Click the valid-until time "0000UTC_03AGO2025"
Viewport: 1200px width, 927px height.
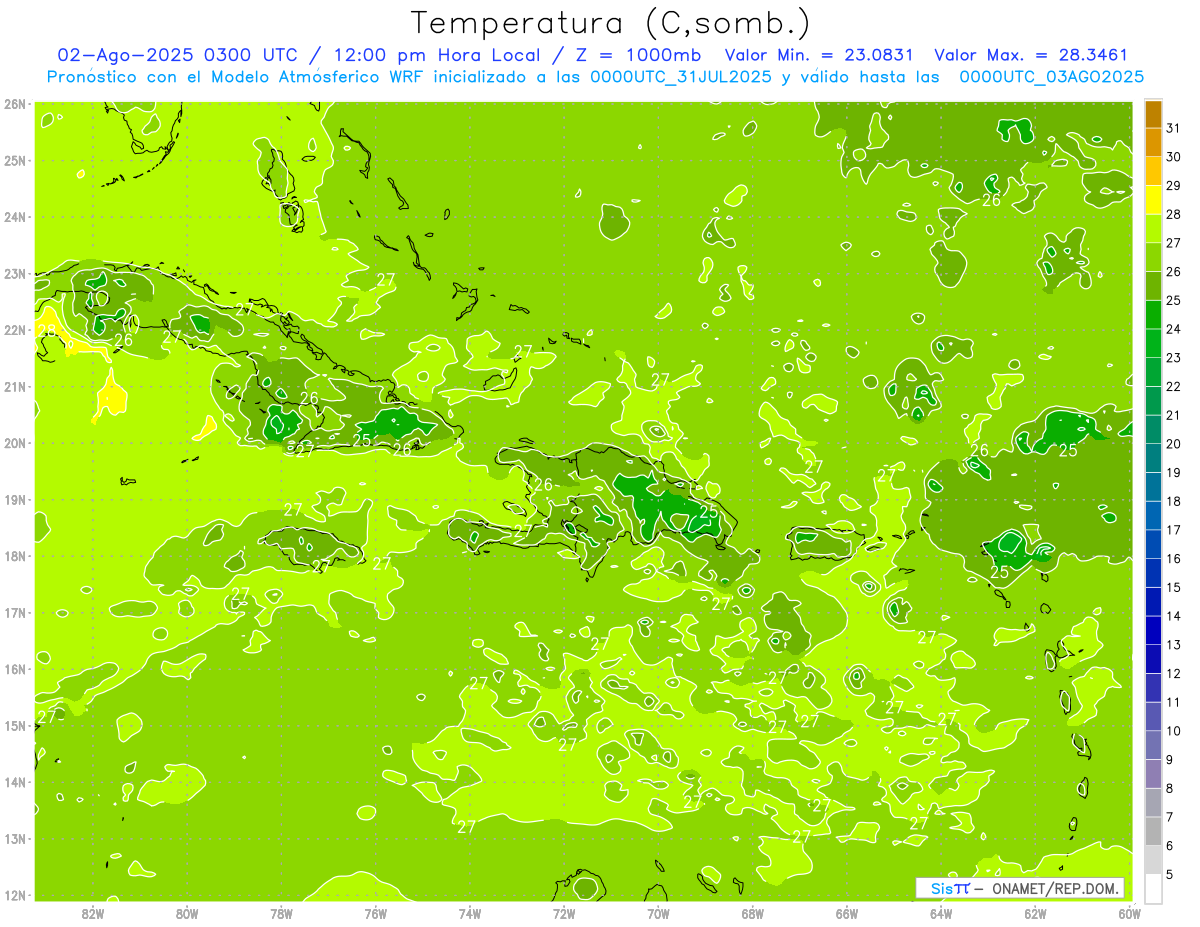tap(1051, 76)
